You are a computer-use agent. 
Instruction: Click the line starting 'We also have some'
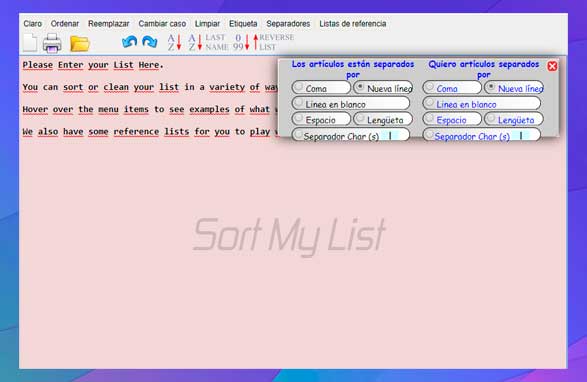[150, 132]
